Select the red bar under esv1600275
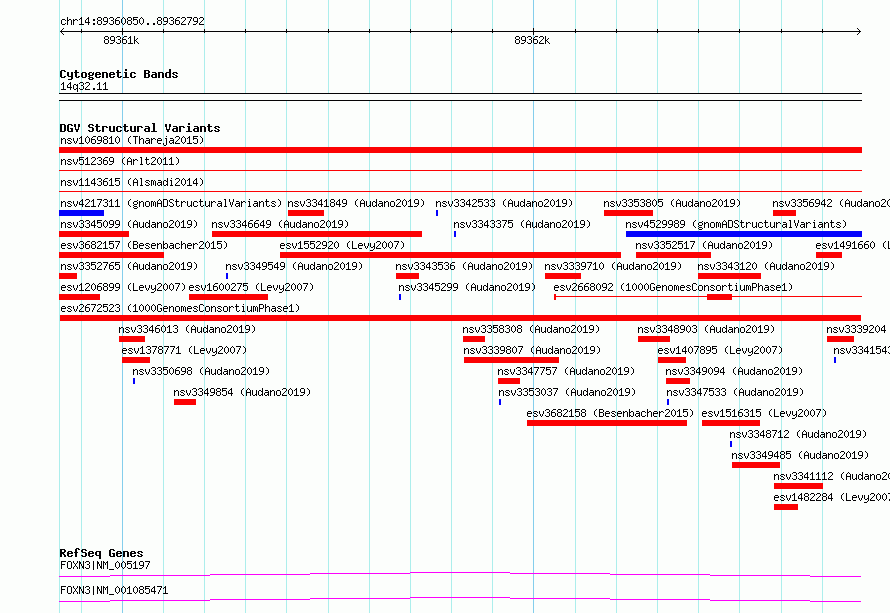Image resolution: width=890 pixels, height=613 pixels. coord(228,297)
